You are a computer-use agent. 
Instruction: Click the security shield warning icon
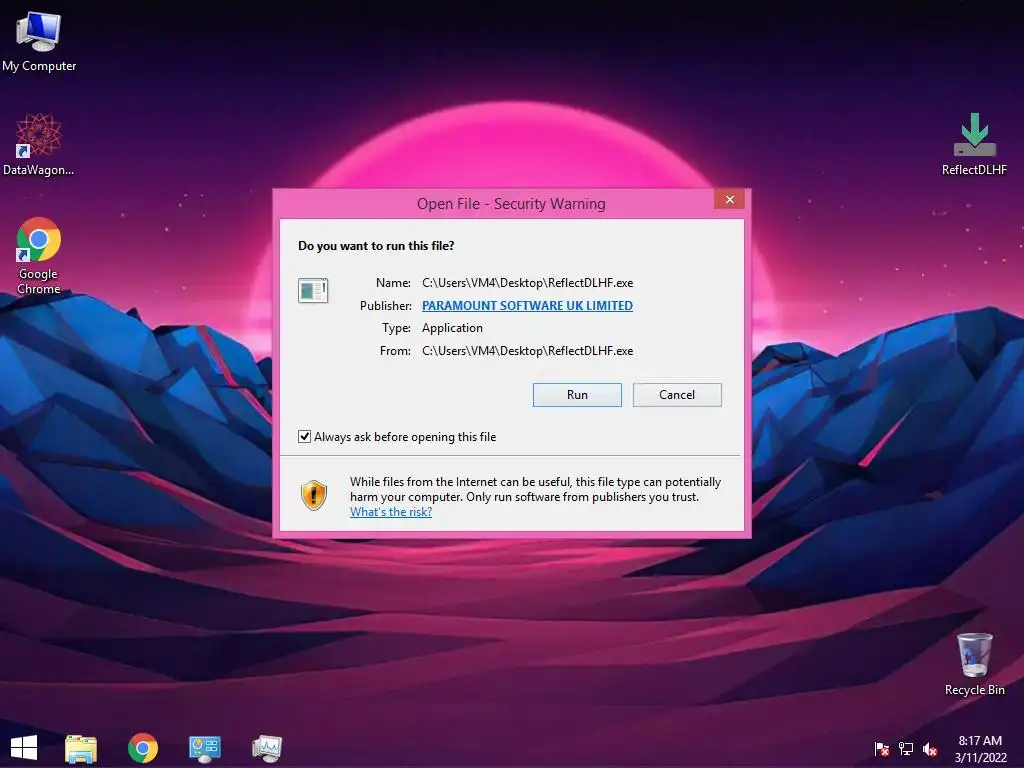coord(313,496)
